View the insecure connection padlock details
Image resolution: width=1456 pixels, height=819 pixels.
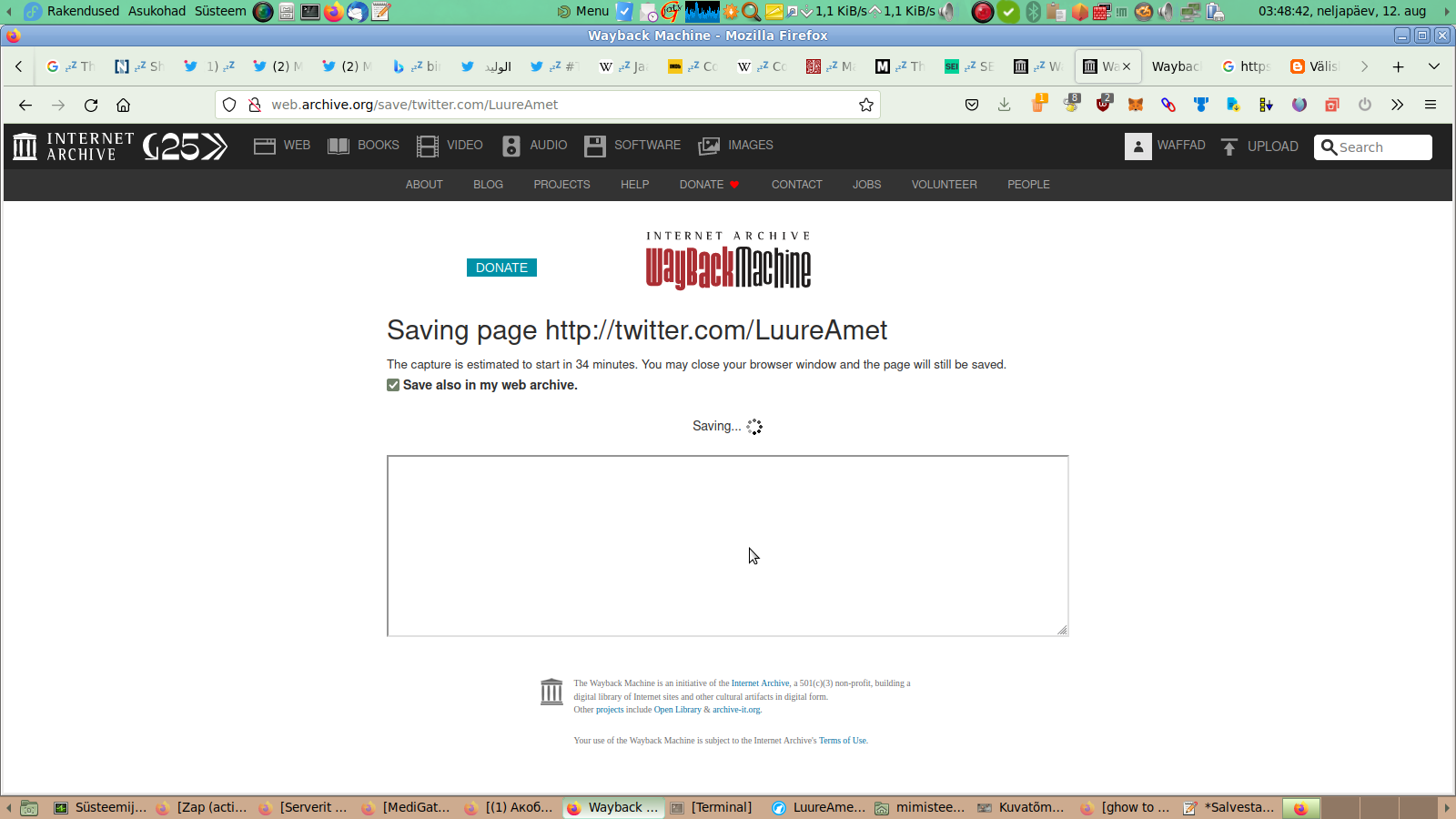pyautogui.click(x=255, y=105)
